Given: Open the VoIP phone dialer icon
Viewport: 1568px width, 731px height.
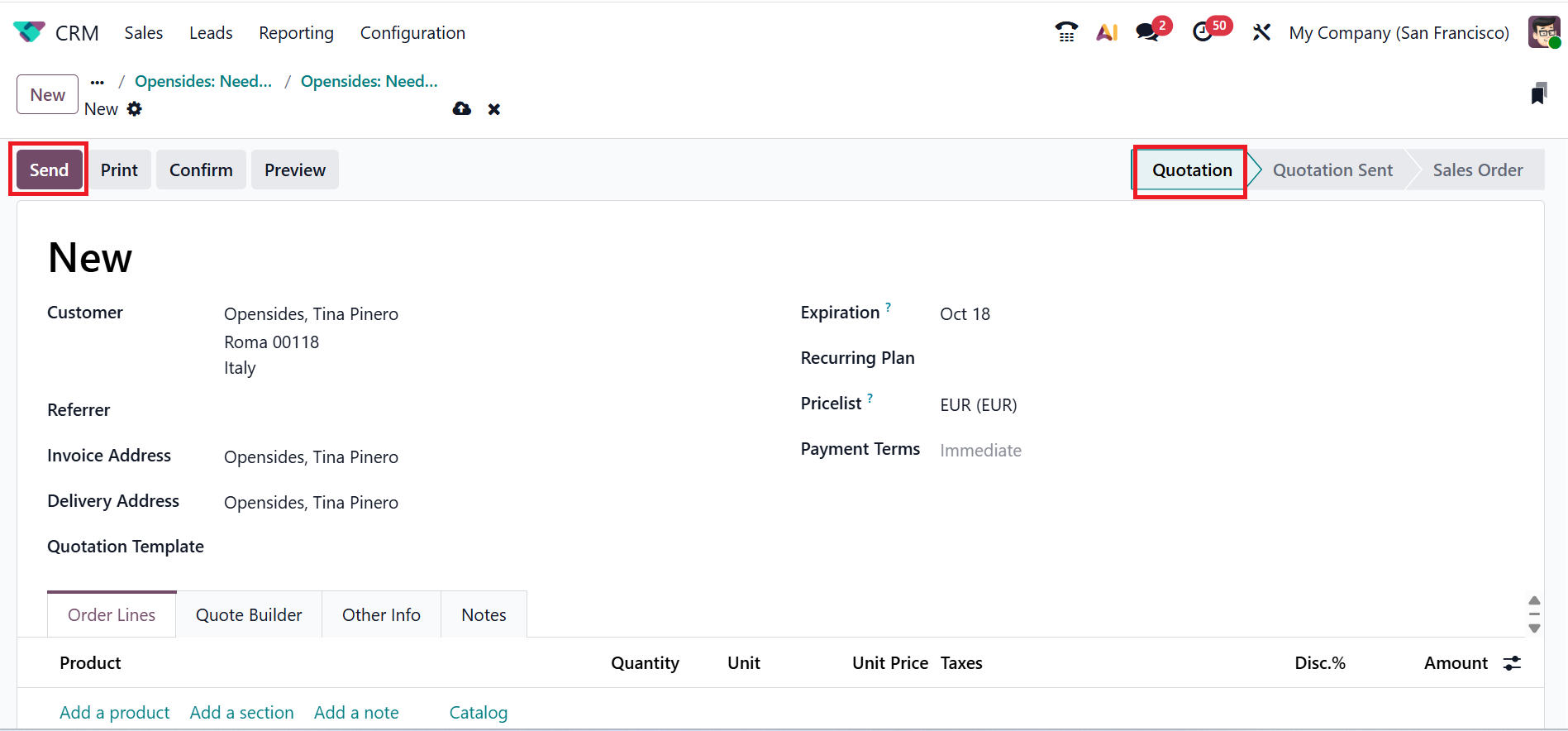Looking at the screenshot, I should pos(1066,32).
